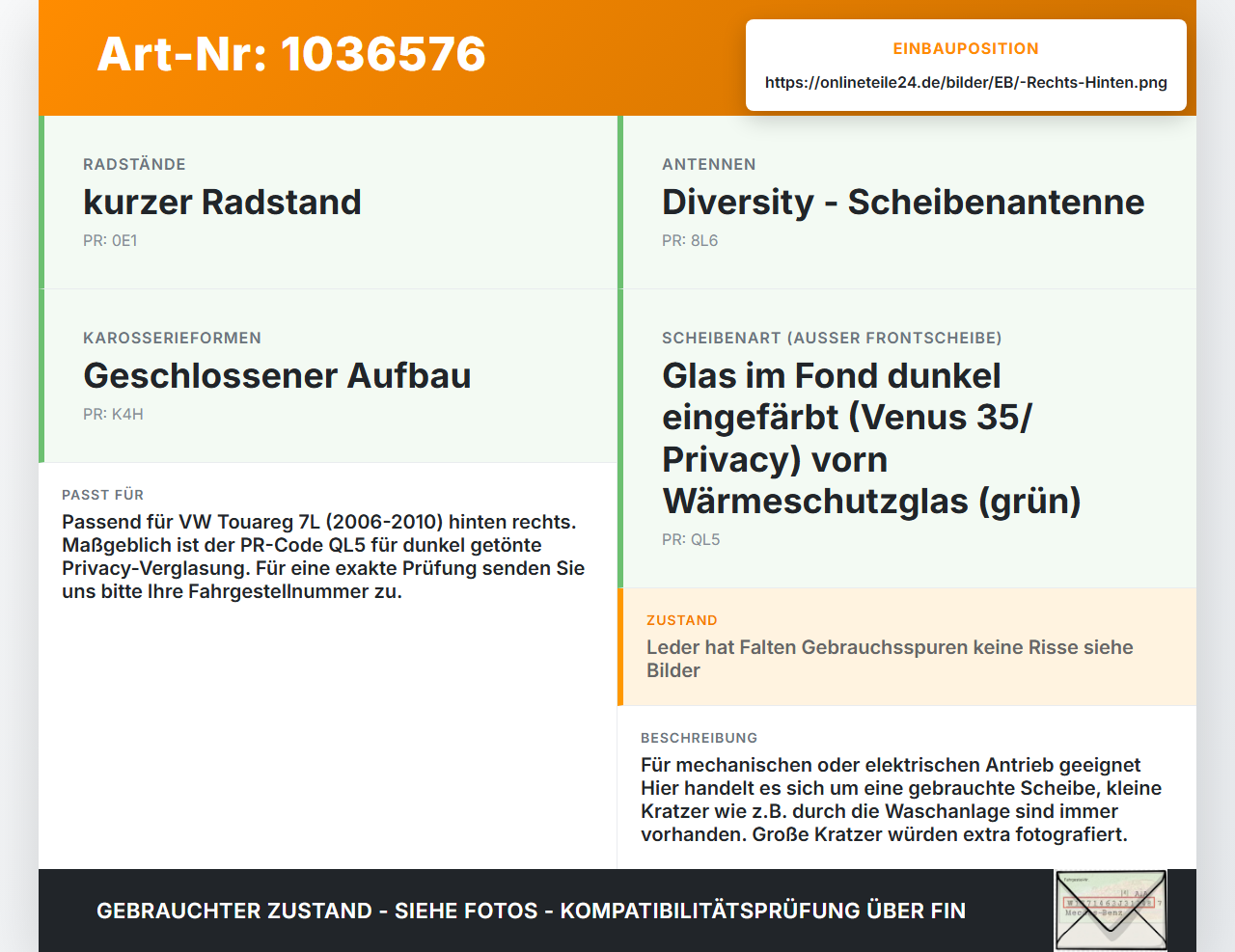Select the Radstände section label
The width and height of the screenshot is (1235, 952).
[134, 164]
